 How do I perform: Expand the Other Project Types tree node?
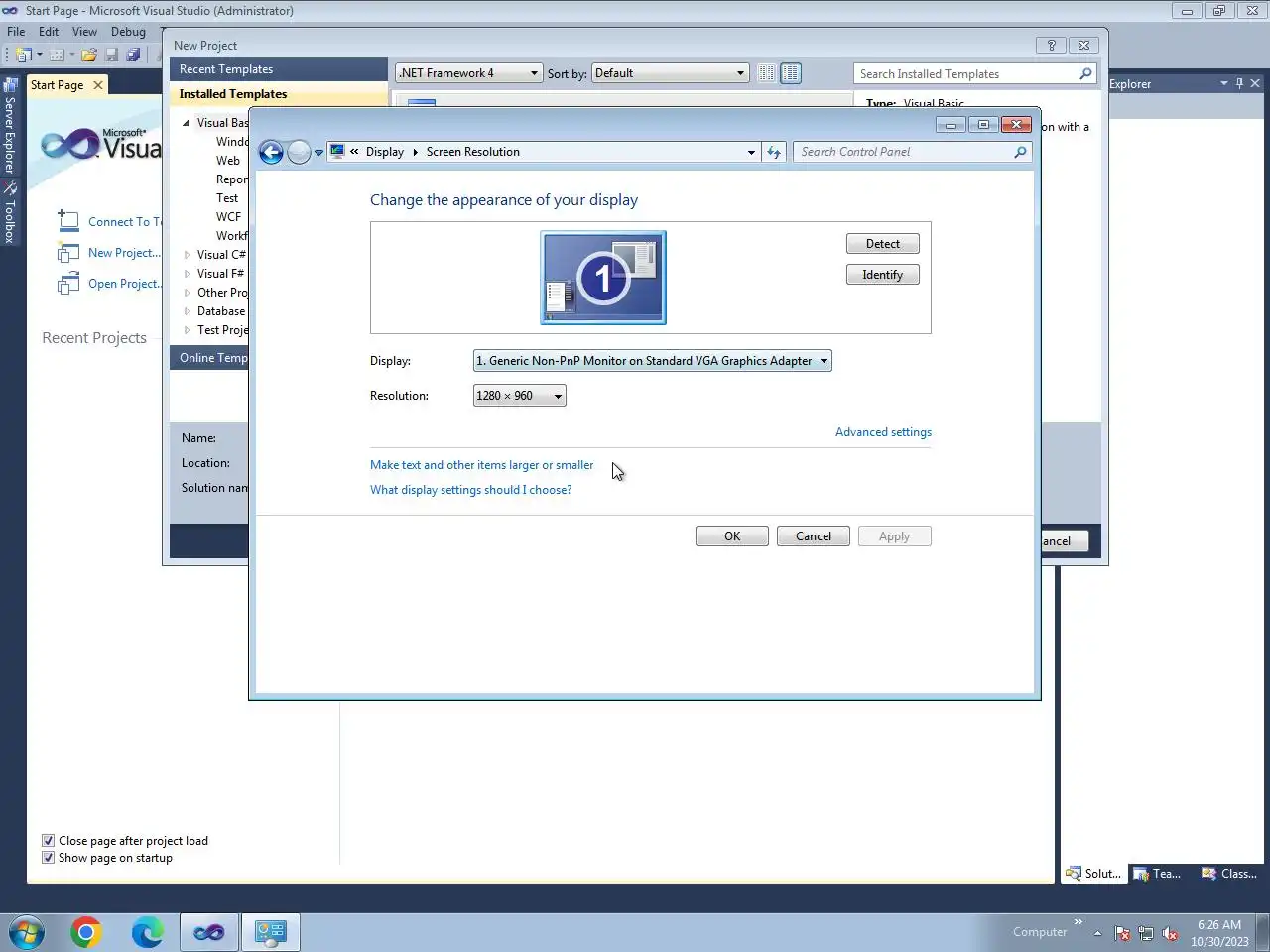click(187, 293)
